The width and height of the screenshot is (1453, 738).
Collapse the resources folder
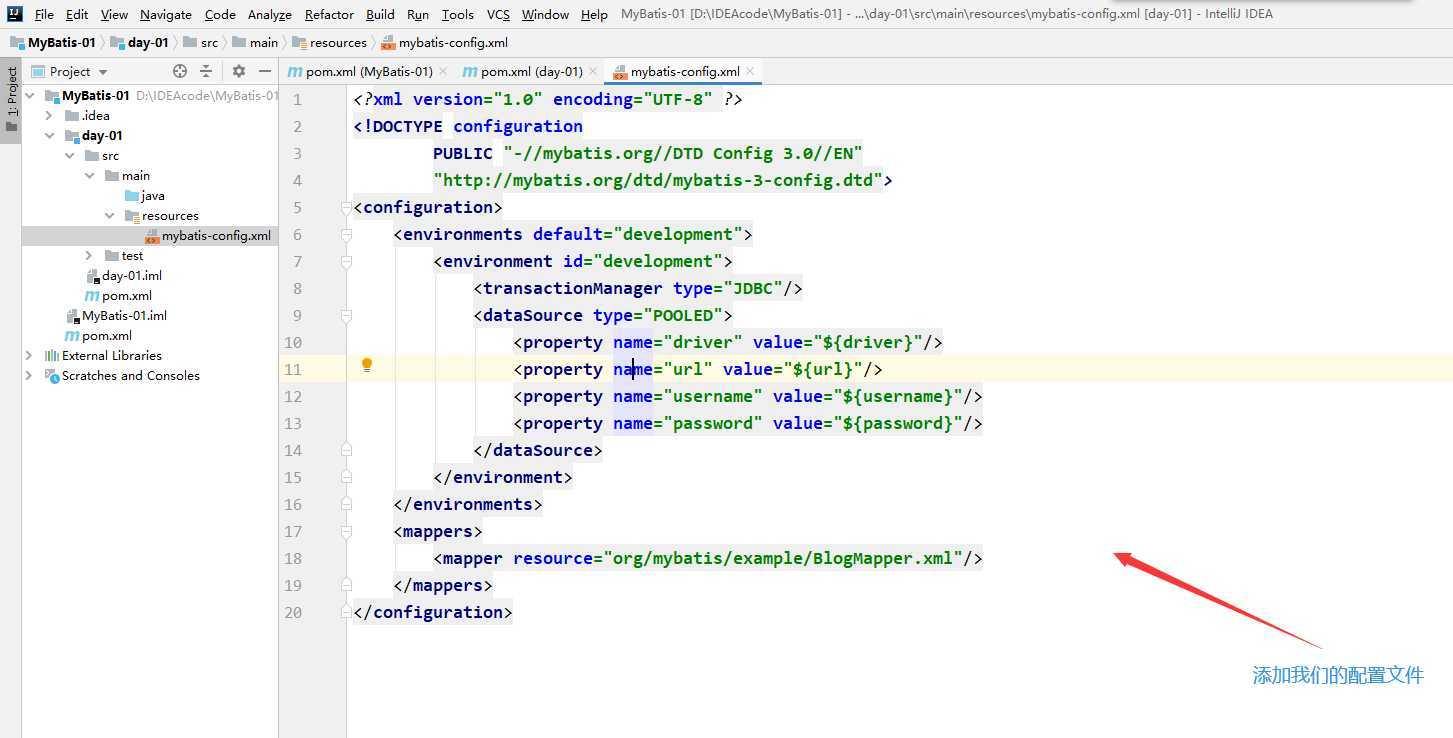click(x=109, y=216)
